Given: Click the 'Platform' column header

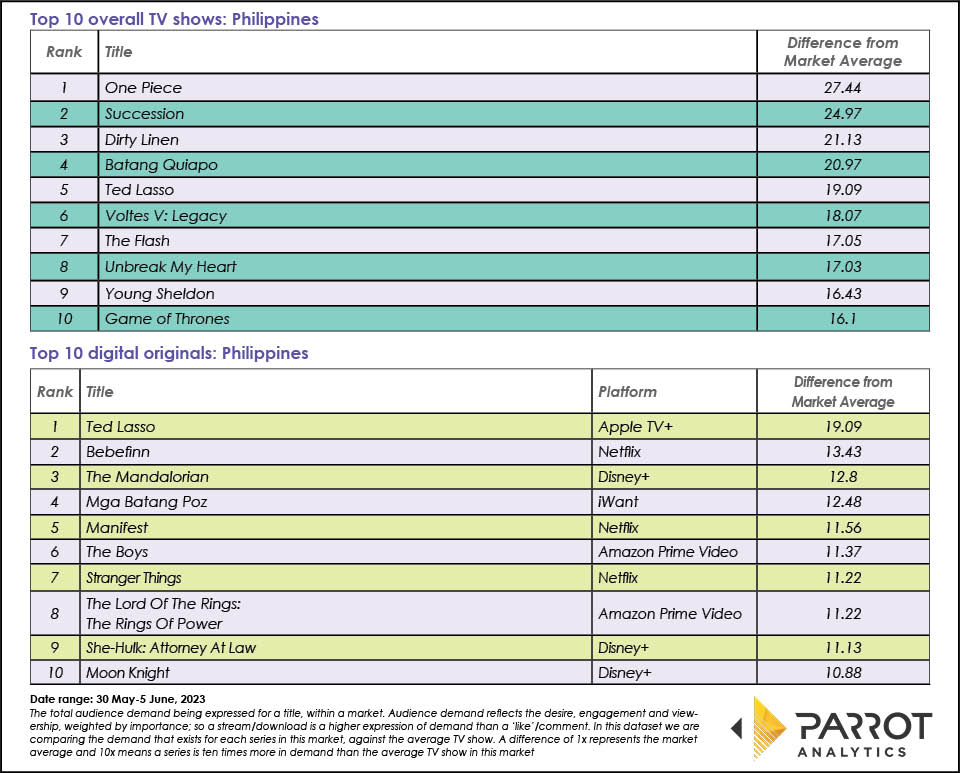Looking at the screenshot, I should pyautogui.click(x=627, y=392).
